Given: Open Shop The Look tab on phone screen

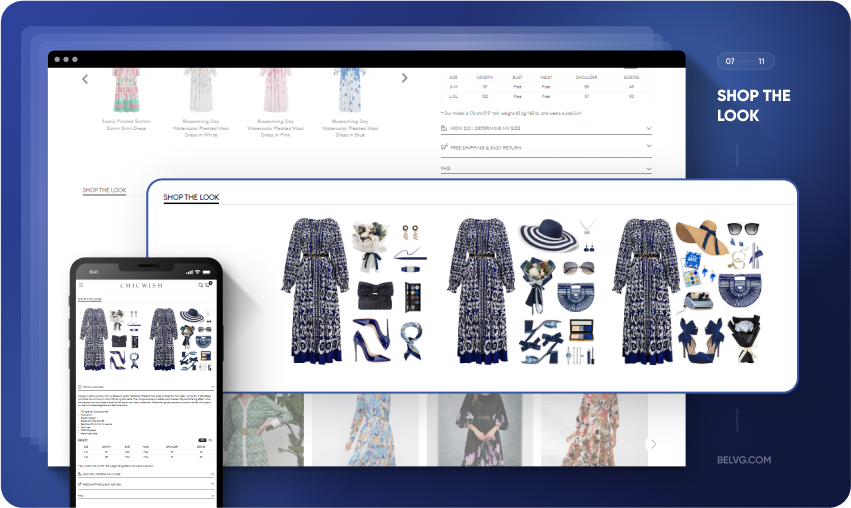Looking at the screenshot, I should (90, 299).
